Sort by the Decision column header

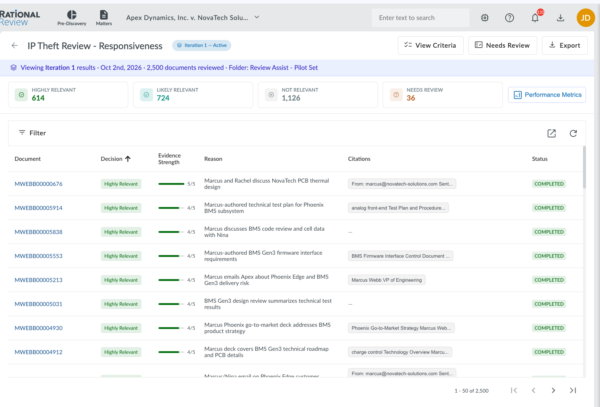116,159
